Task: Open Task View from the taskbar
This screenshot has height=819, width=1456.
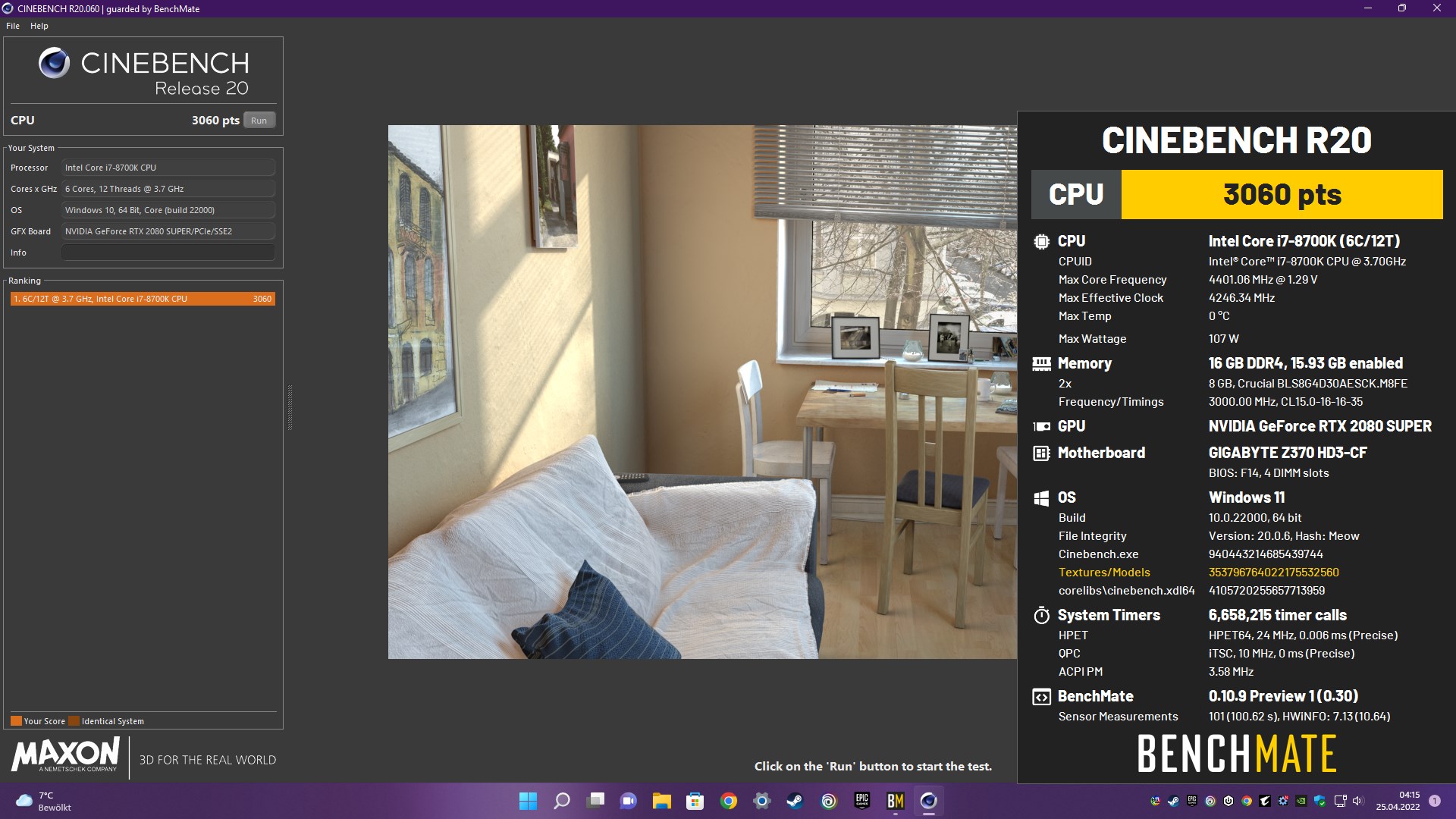Action: pyautogui.click(x=595, y=801)
